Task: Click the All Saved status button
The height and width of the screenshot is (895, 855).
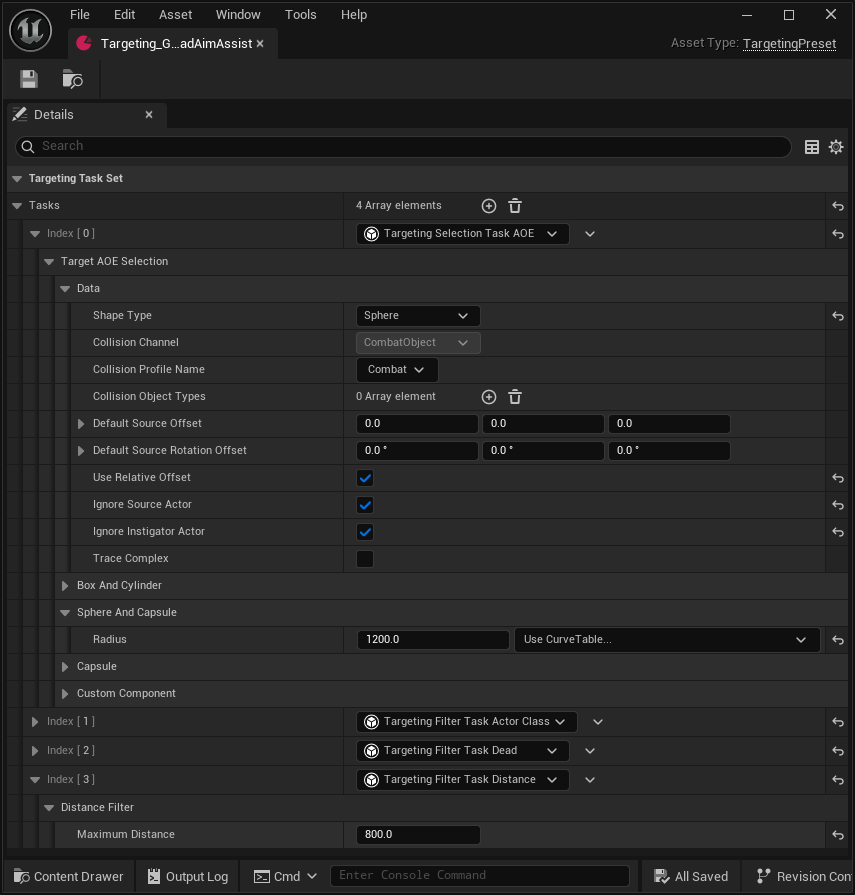Action: pyautogui.click(x=691, y=876)
